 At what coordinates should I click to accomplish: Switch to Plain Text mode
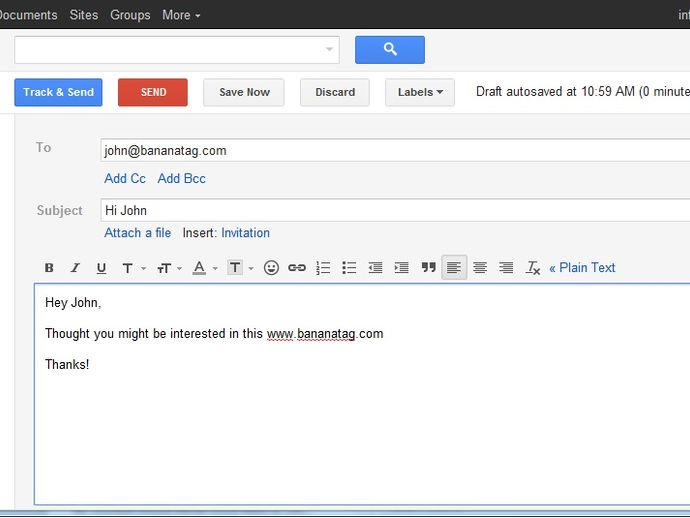[x=582, y=268]
